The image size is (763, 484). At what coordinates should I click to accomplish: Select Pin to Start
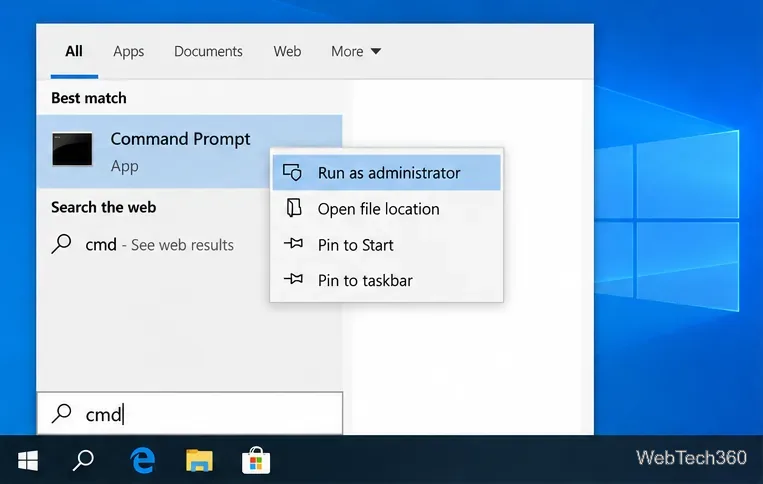(386, 244)
